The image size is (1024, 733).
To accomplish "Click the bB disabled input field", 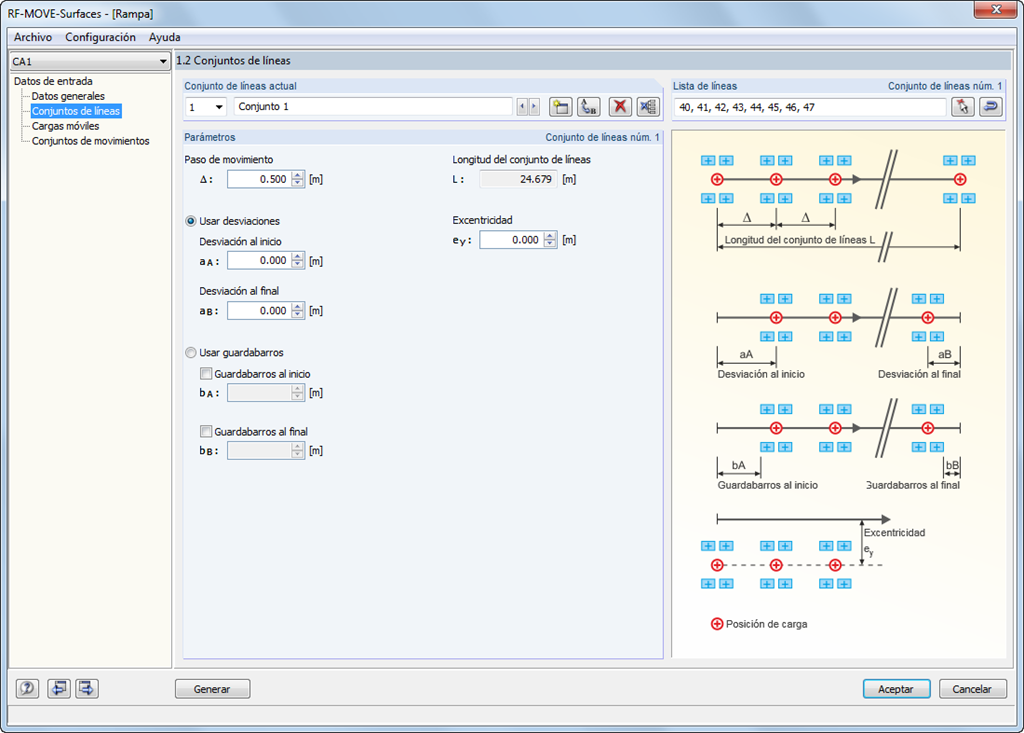I will pyautogui.click(x=266, y=450).
